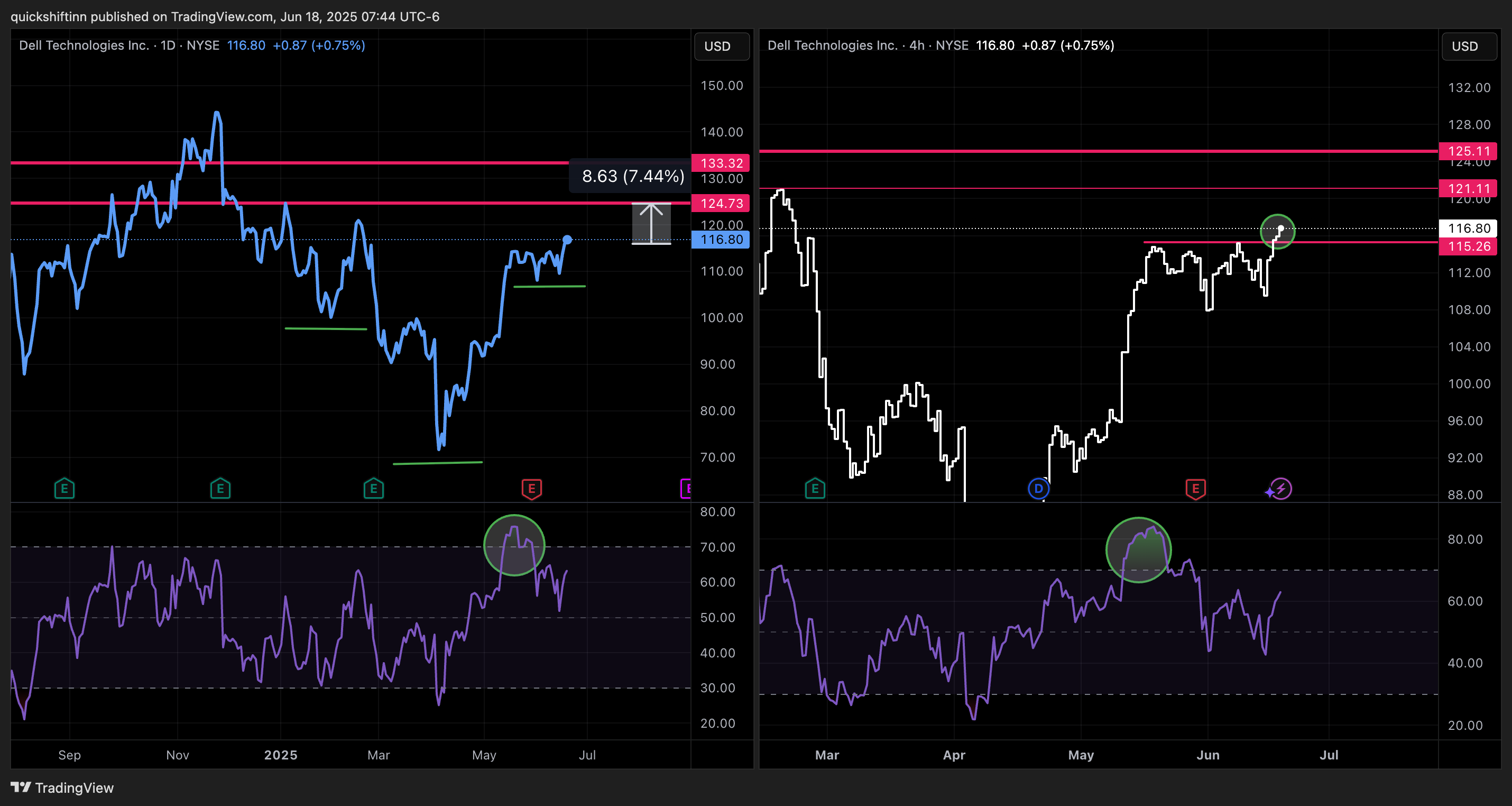Click the 80.00 RSI level on 4h indicator scale
This screenshot has width=1512, height=806.
(1465, 539)
